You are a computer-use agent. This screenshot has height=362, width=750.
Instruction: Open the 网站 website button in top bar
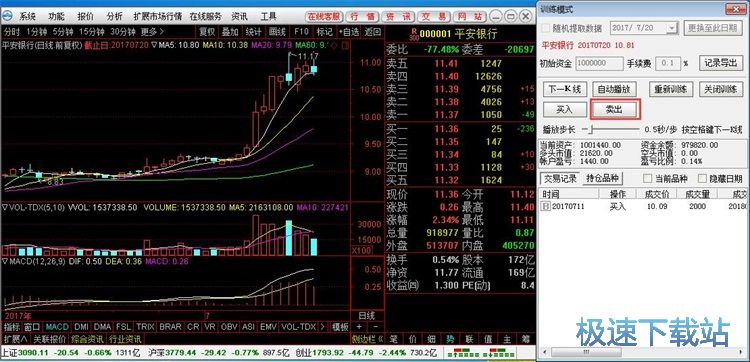pyautogui.click(x=470, y=16)
